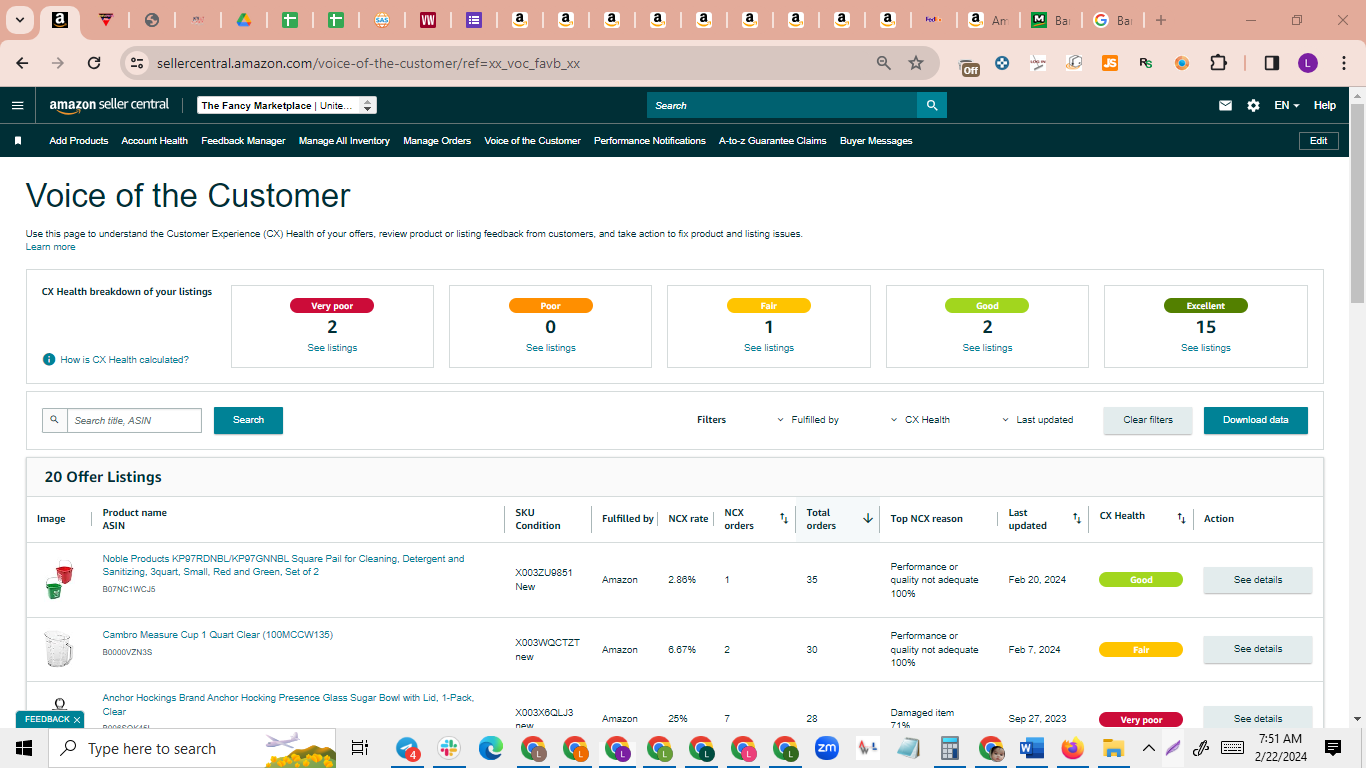Image resolution: width=1366 pixels, height=768 pixels.
Task: Open How is CX Health calculated link
Action: pos(125,359)
